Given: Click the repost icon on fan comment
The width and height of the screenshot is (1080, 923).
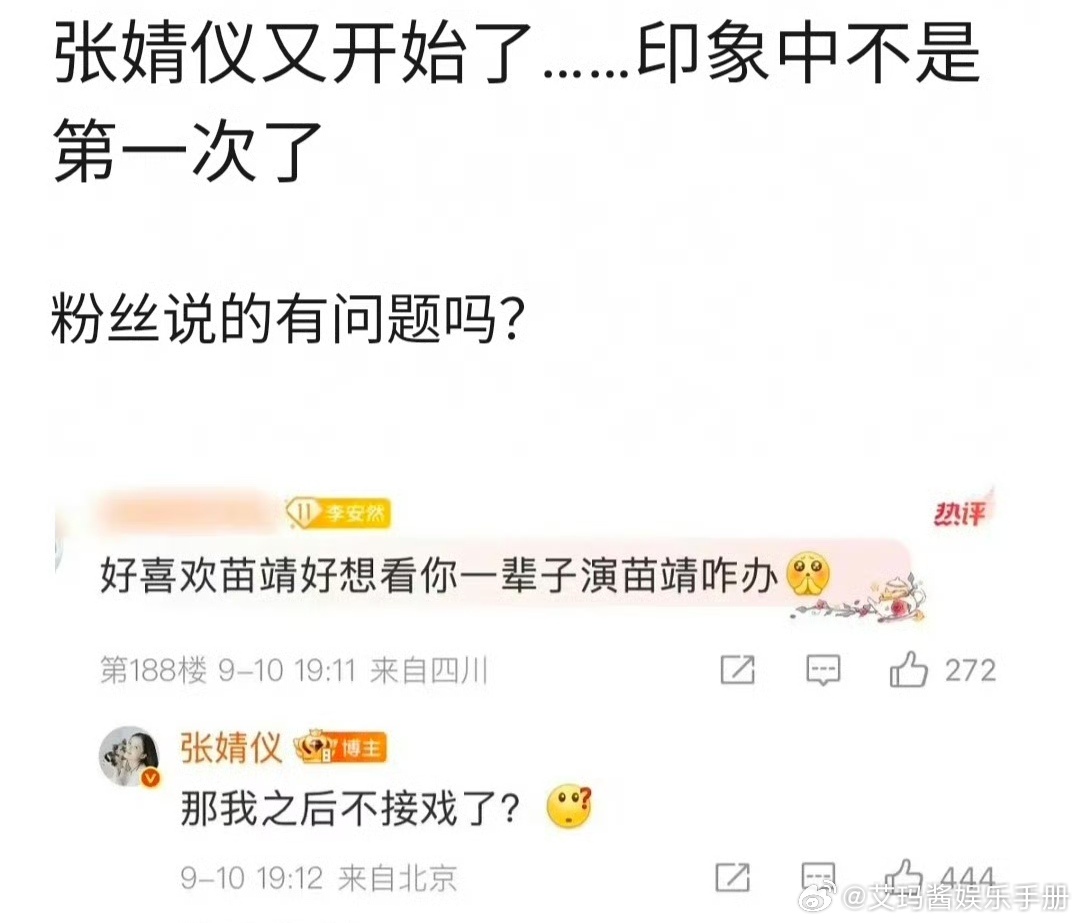Looking at the screenshot, I should pos(738,670).
